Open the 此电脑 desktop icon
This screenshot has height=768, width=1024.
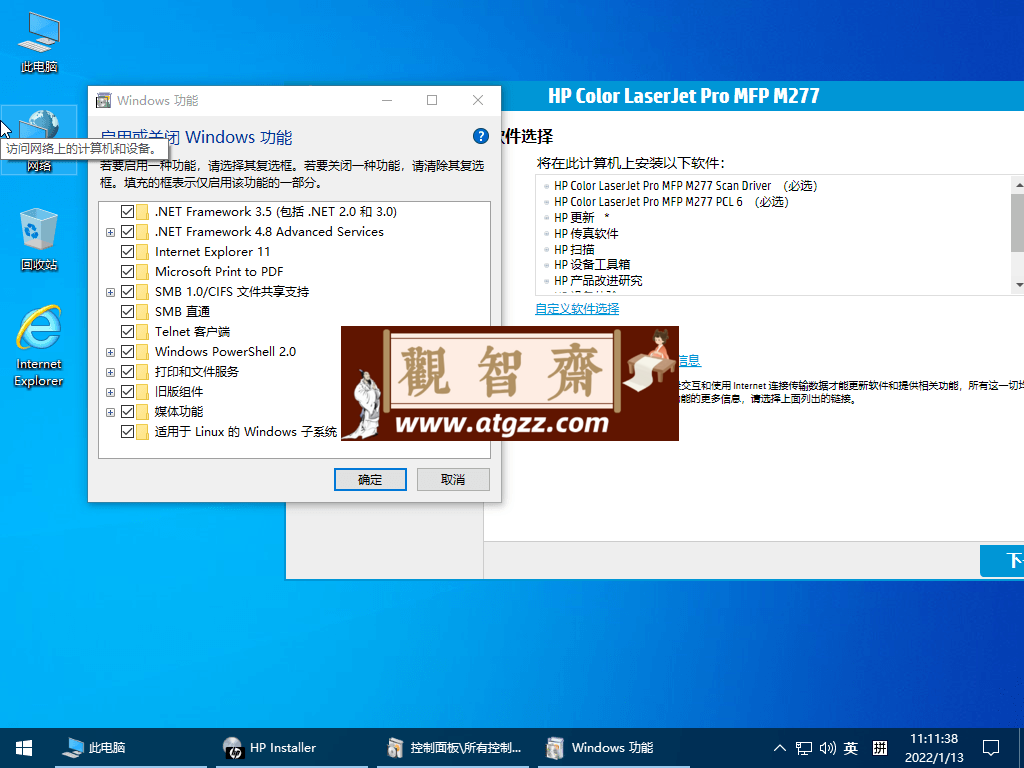point(39,42)
